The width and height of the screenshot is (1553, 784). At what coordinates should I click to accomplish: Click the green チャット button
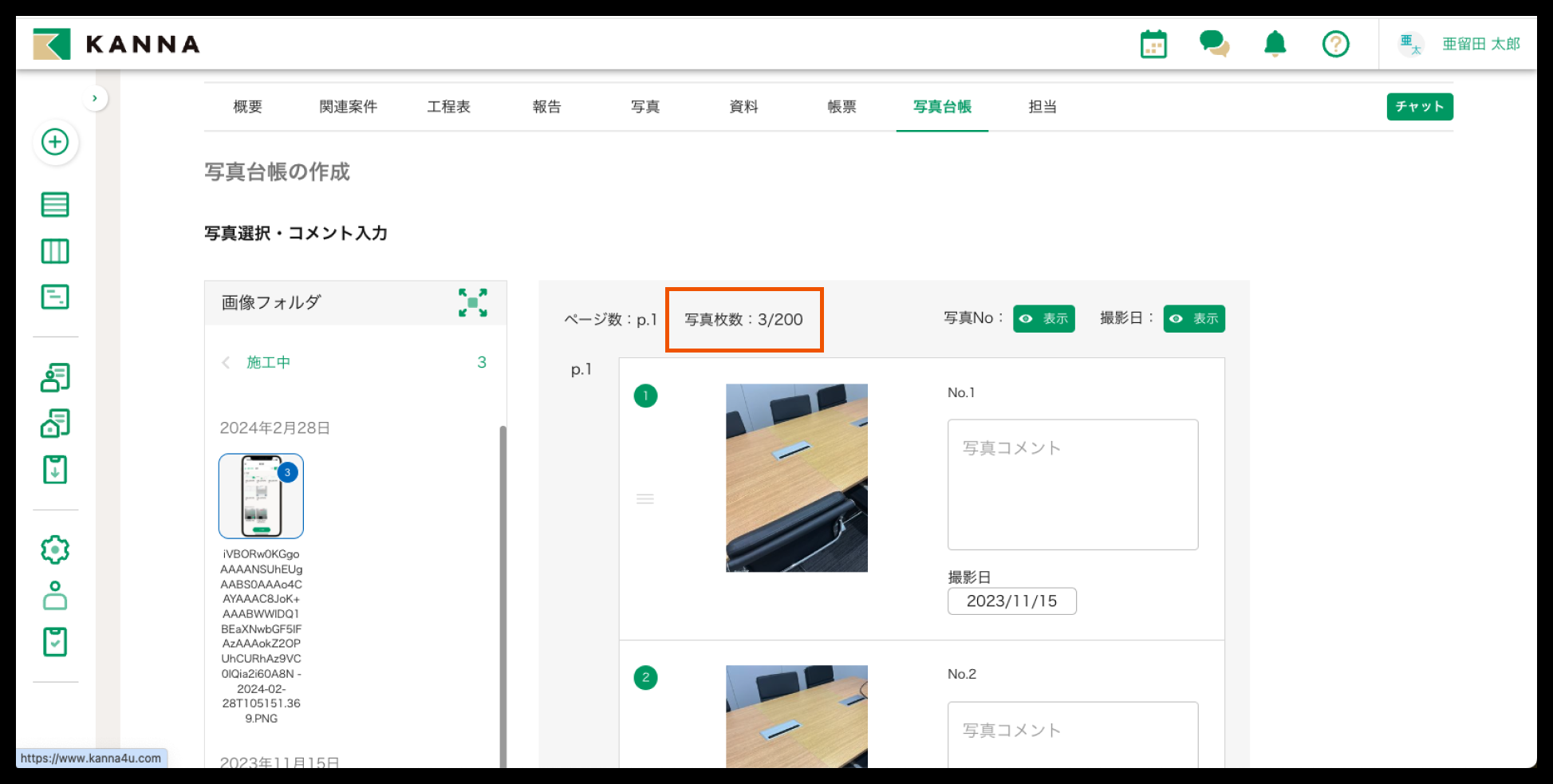pyautogui.click(x=1420, y=107)
